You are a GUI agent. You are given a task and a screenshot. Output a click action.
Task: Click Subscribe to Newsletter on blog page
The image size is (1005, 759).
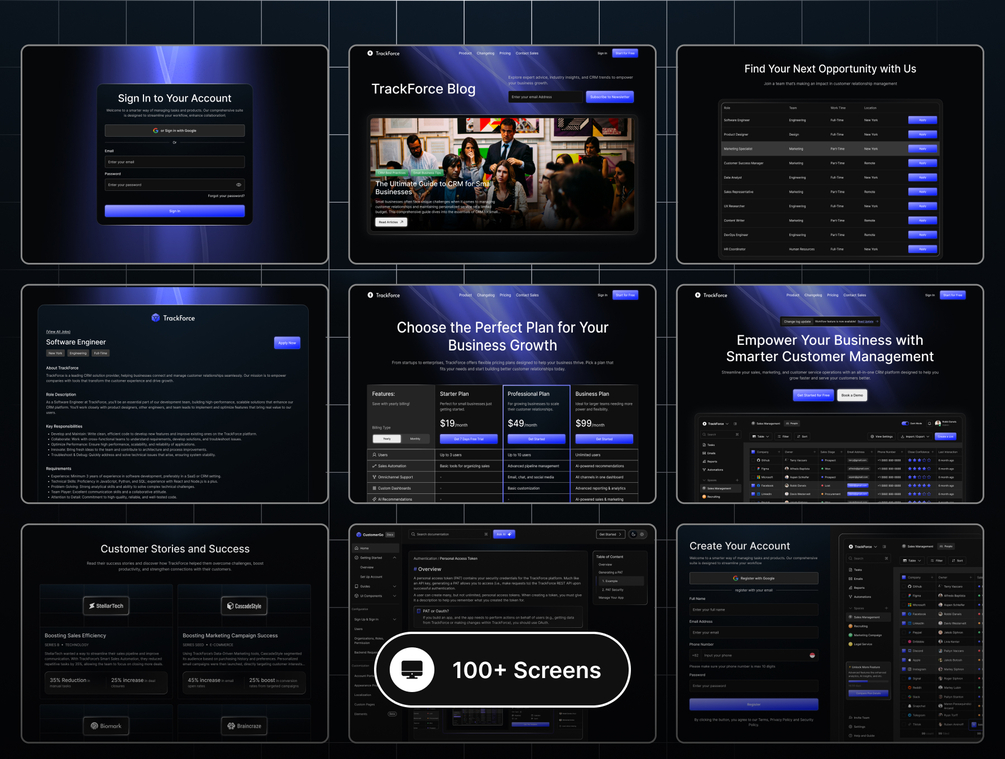coord(610,97)
